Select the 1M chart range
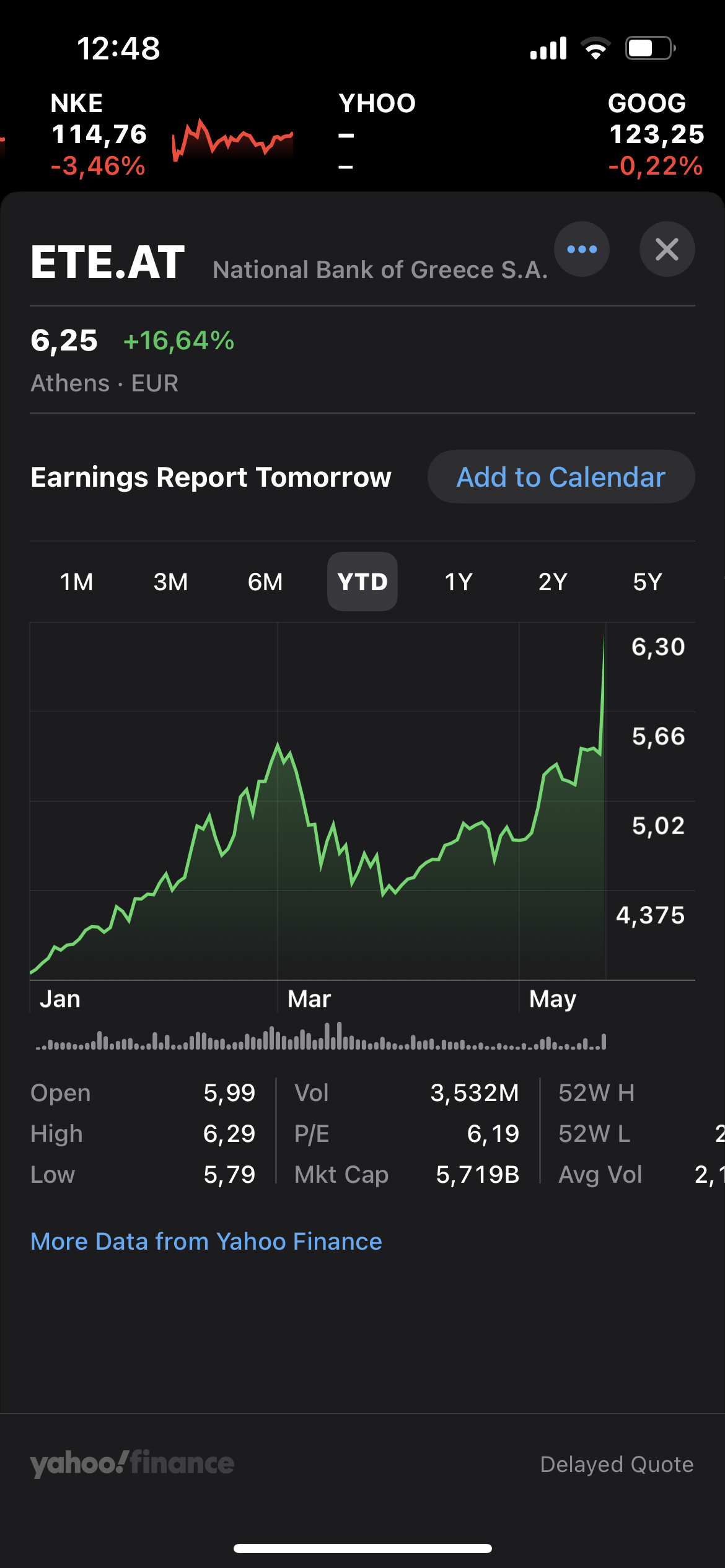The width and height of the screenshot is (725, 1568). coord(77,581)
